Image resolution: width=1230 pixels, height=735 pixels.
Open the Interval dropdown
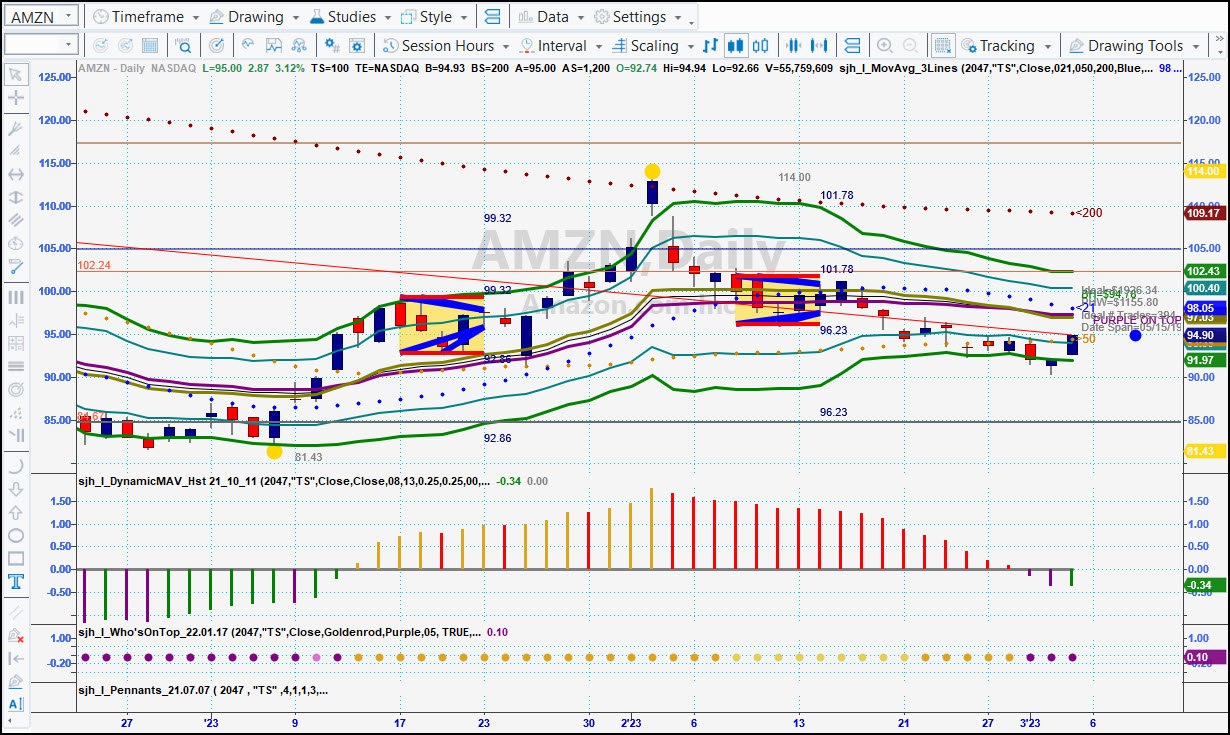point(562,46)
